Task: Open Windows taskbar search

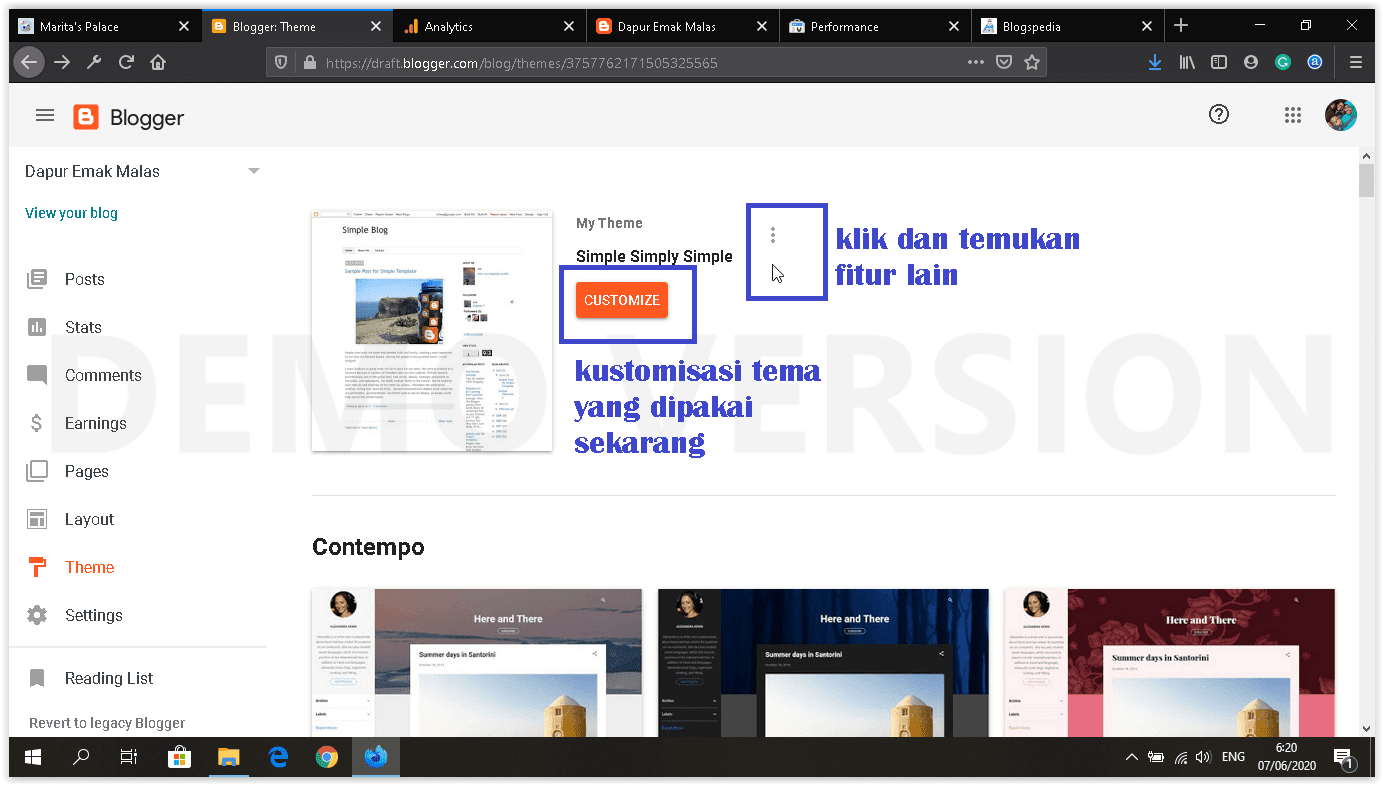Action: click(x=81, y=757)
